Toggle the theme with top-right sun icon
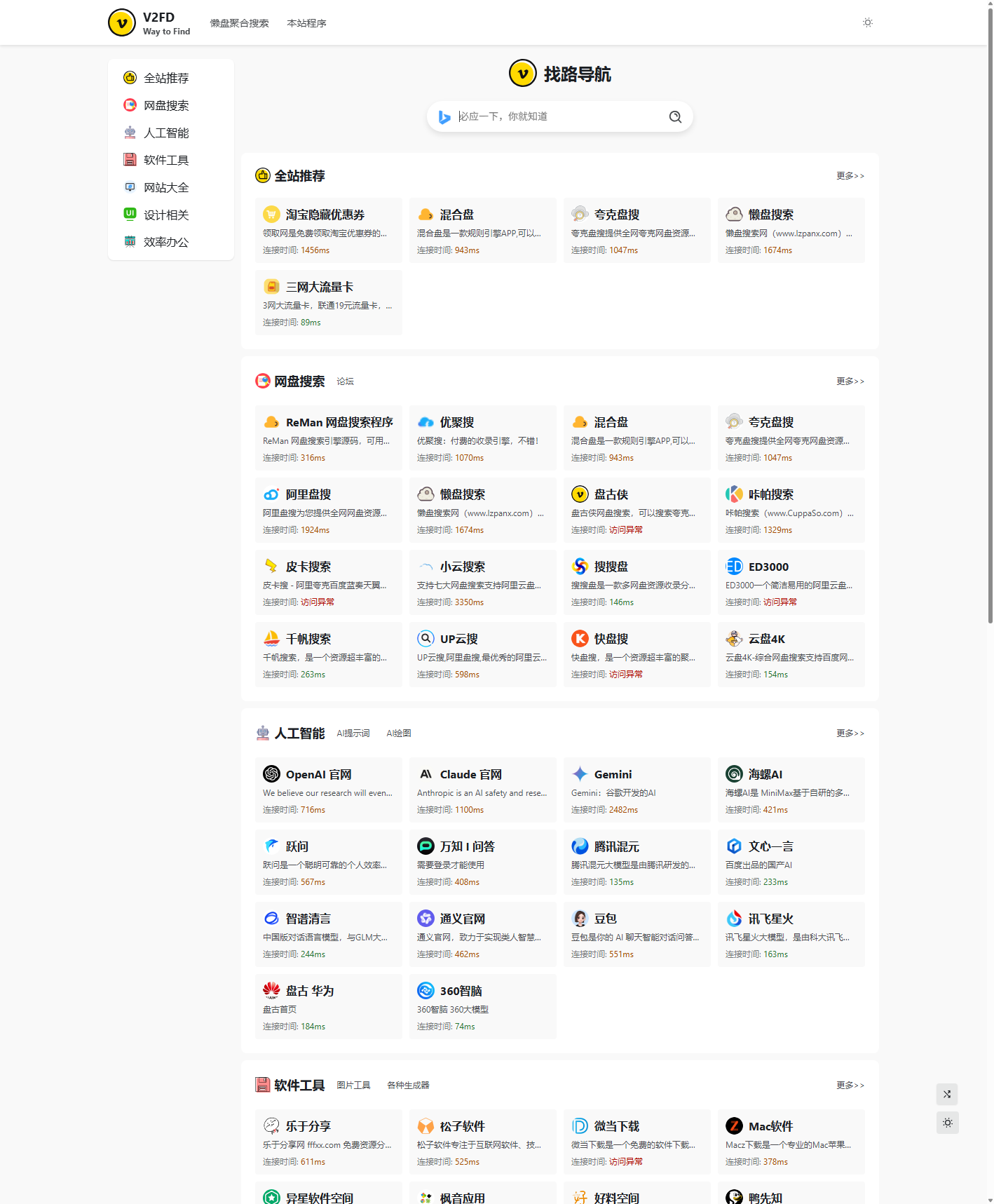994x1204 pixels. point(868,22)
